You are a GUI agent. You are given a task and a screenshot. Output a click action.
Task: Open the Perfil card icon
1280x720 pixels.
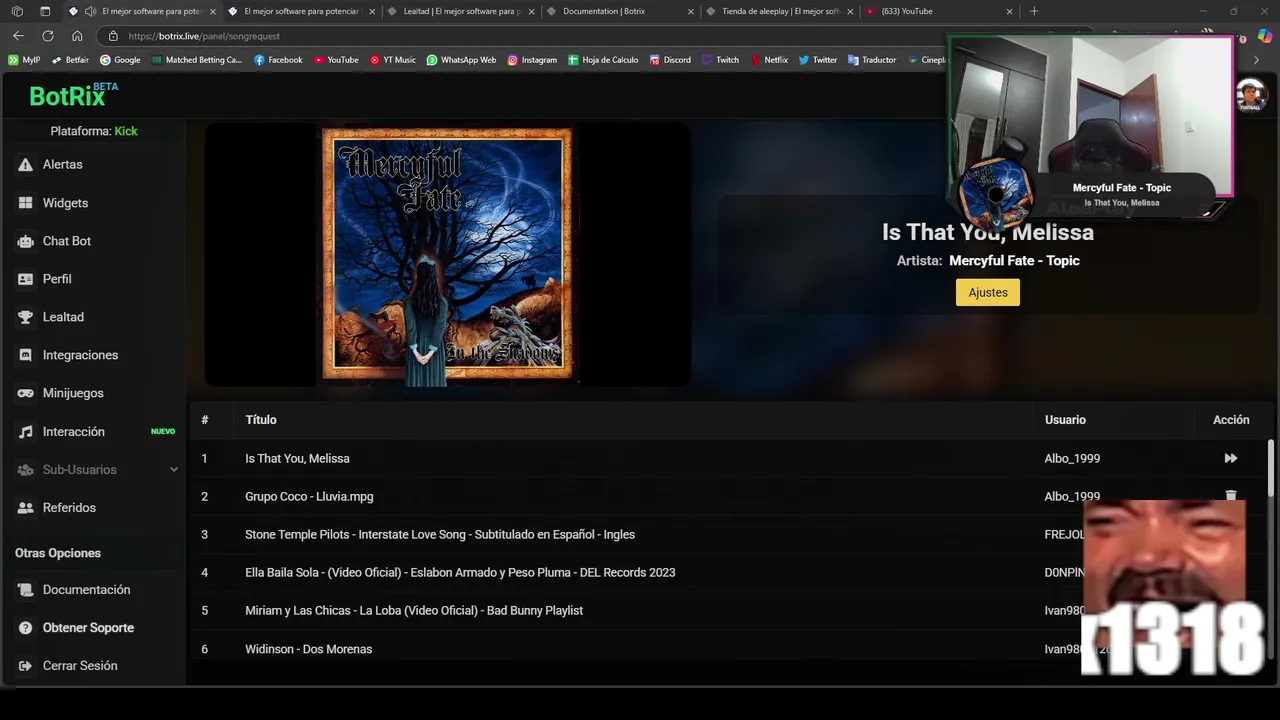(25, 279)
